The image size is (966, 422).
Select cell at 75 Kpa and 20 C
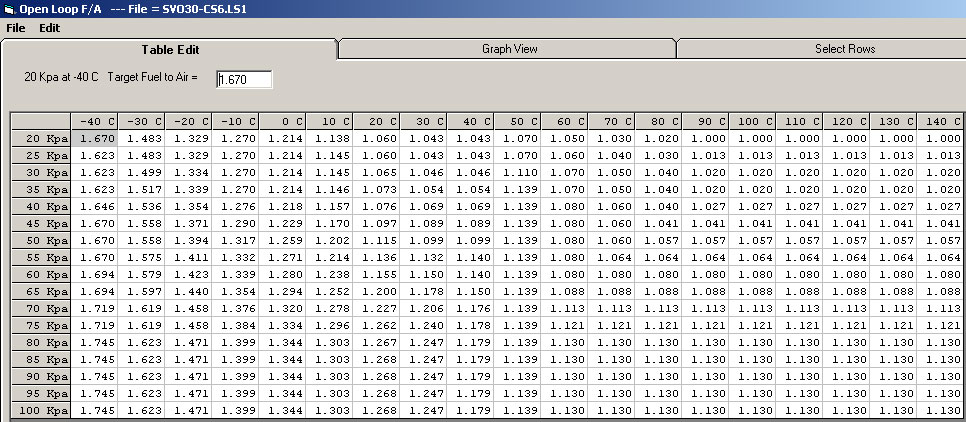coord(377,325)
